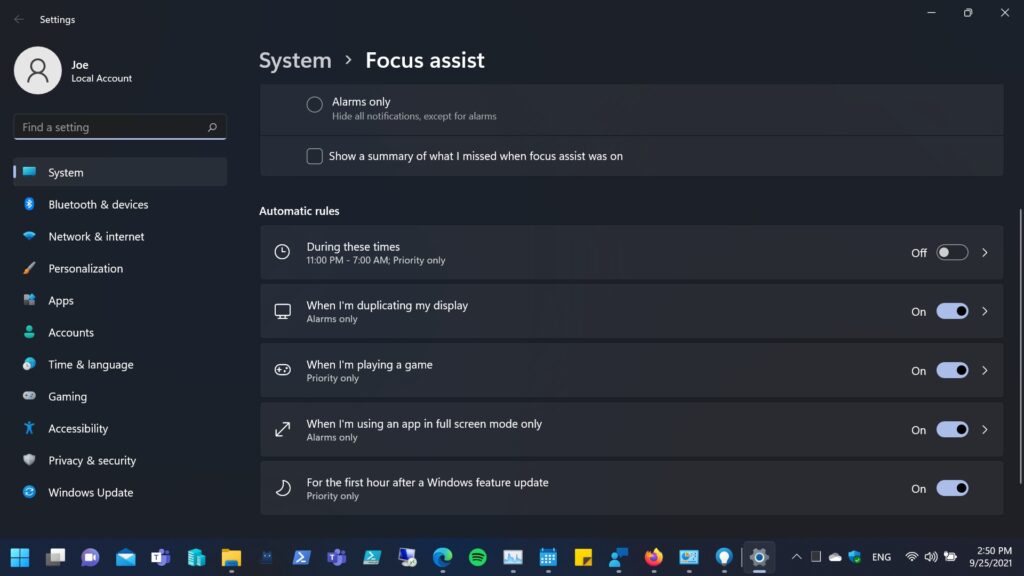Go to Bluetooth & devices settings
The image size is (1024, 576).
98,204
